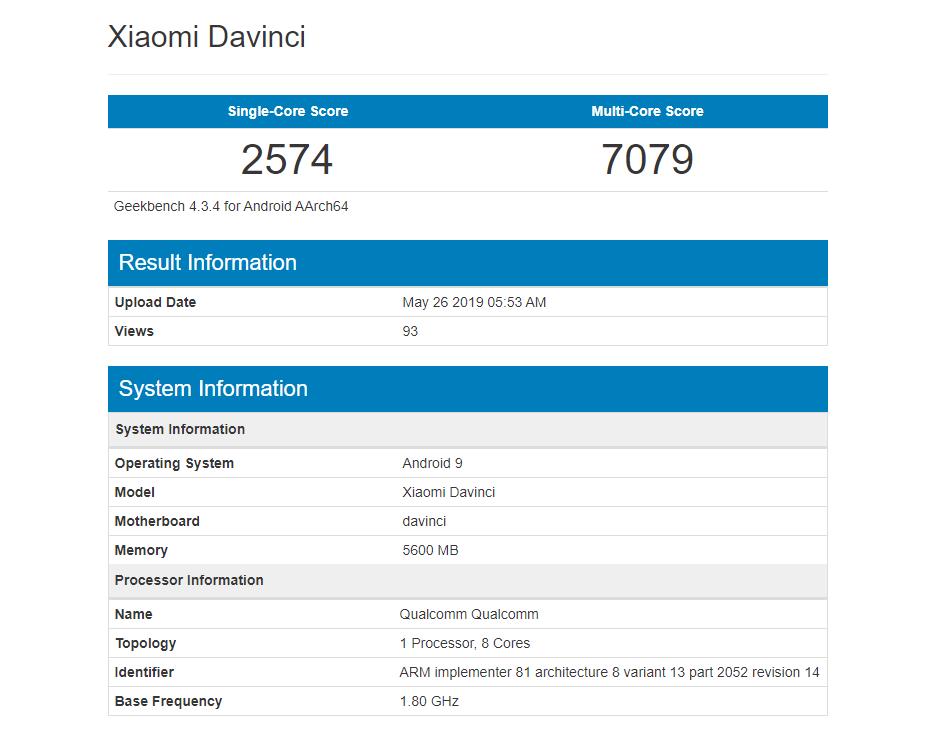
Task: Select the Identifier label
Action: (144, 672)
